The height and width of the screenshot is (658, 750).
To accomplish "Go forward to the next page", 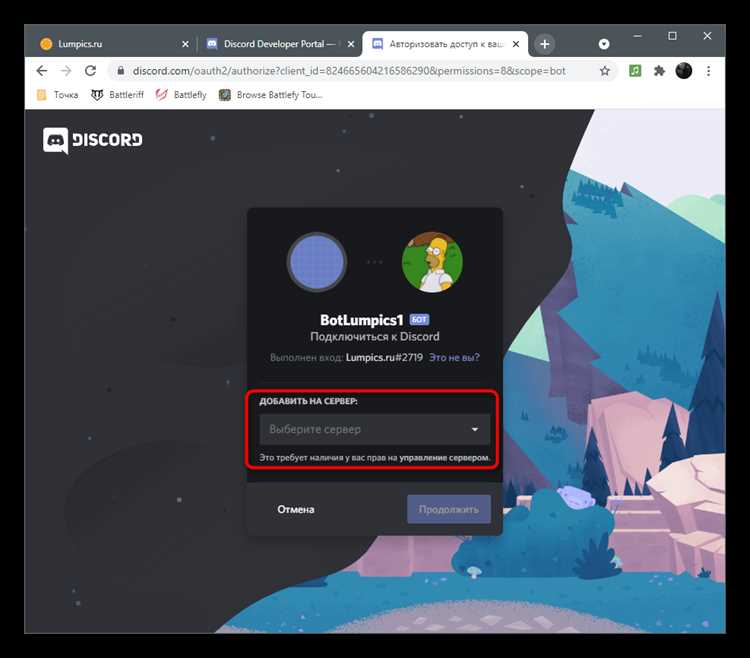I will 66,71.
